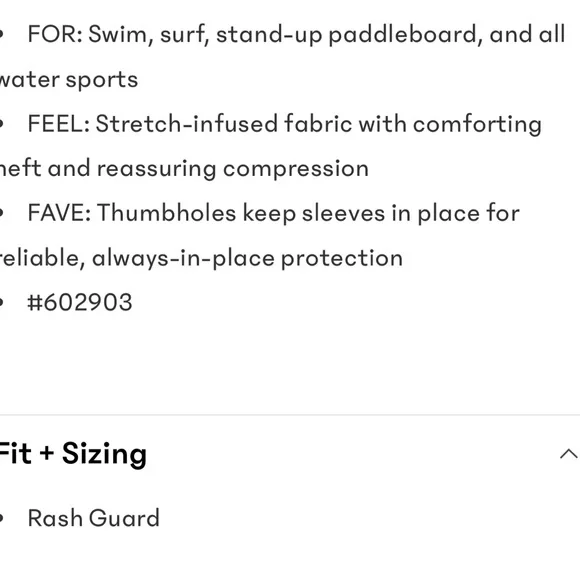Click the phrase always-in-place protection

[x=247, y=259]
